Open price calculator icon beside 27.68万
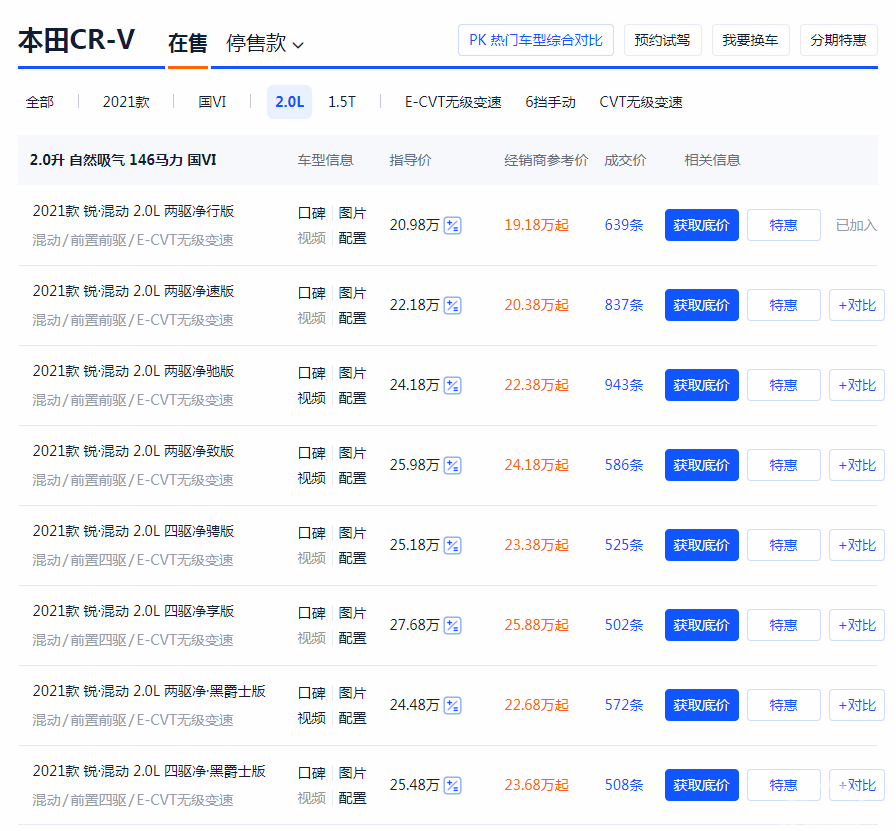Screen dimensions: 896x831 (452, 625)
